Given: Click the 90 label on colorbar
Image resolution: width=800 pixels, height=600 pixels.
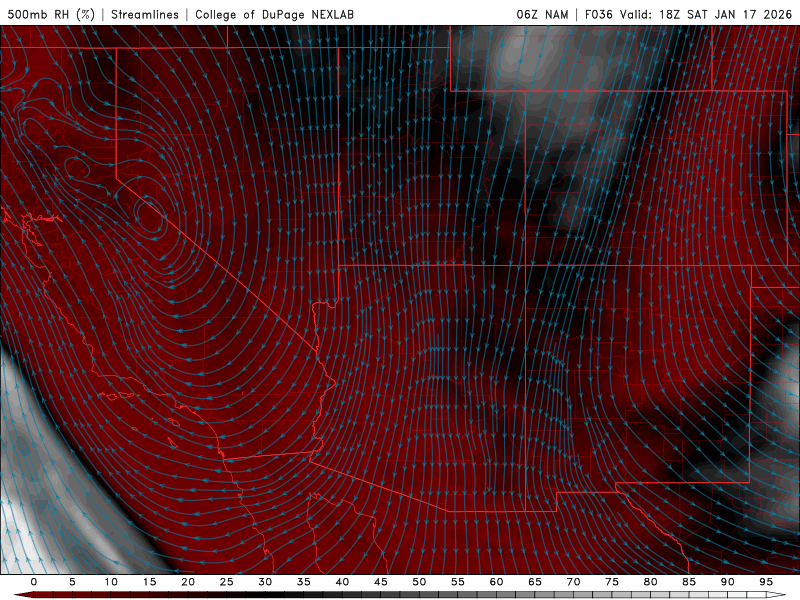Looking at the screenshot, I should click(x=727, y=582).
